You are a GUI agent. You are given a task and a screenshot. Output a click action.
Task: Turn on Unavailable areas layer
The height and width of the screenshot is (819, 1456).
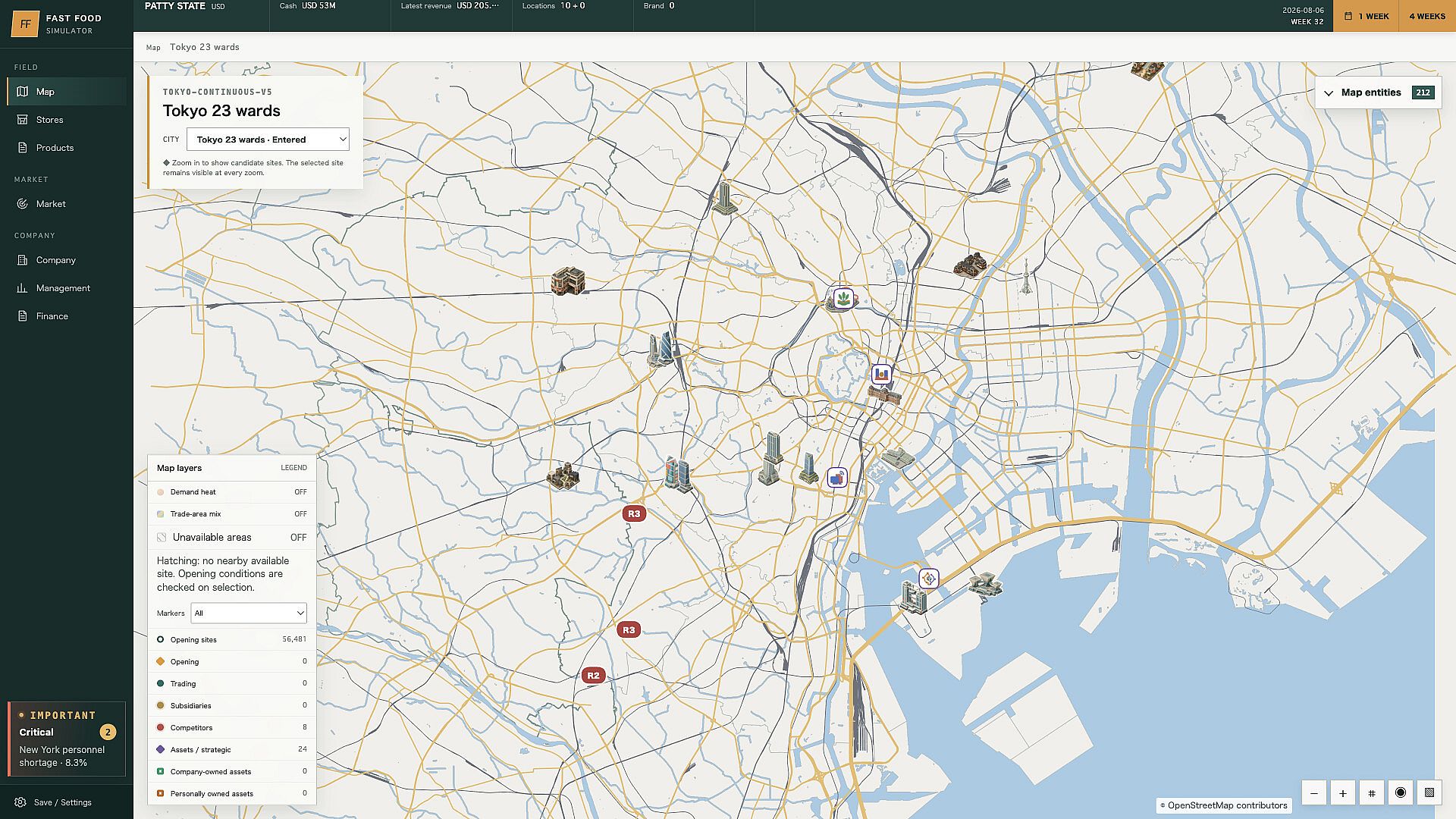point(231,537)
